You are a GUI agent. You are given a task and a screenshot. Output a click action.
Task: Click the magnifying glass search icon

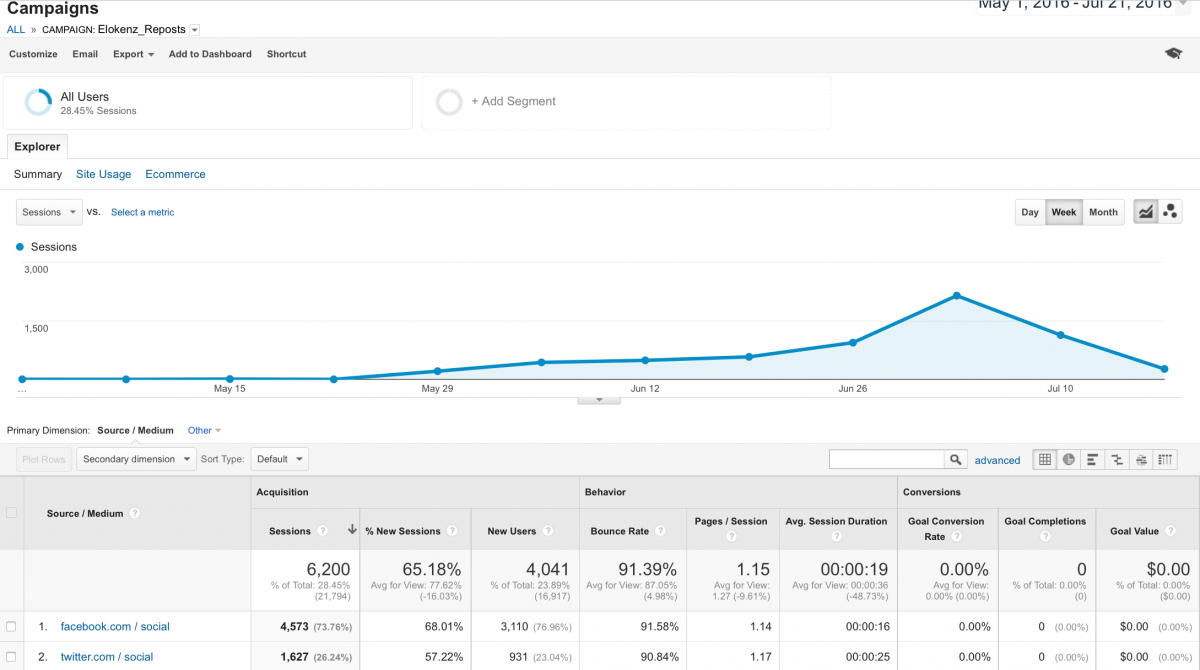[957, 459]
